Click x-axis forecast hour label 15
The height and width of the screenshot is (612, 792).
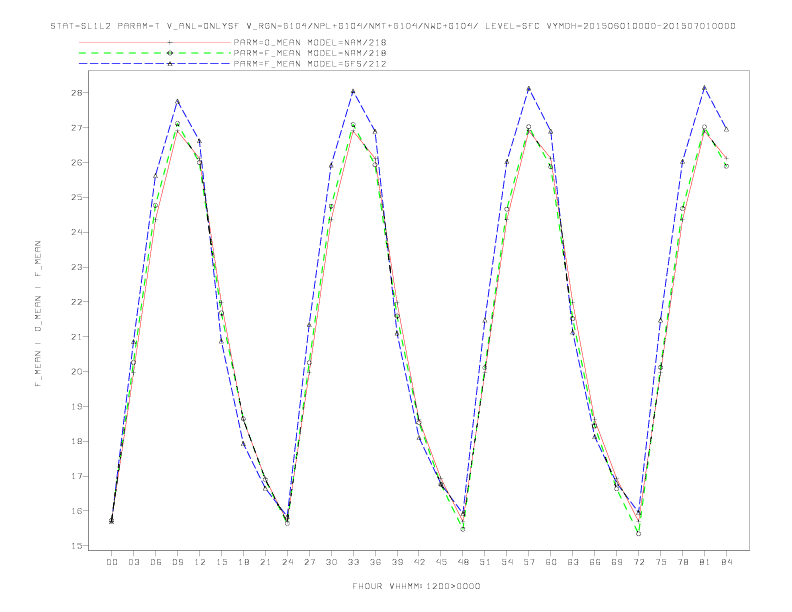click(221, 562)
